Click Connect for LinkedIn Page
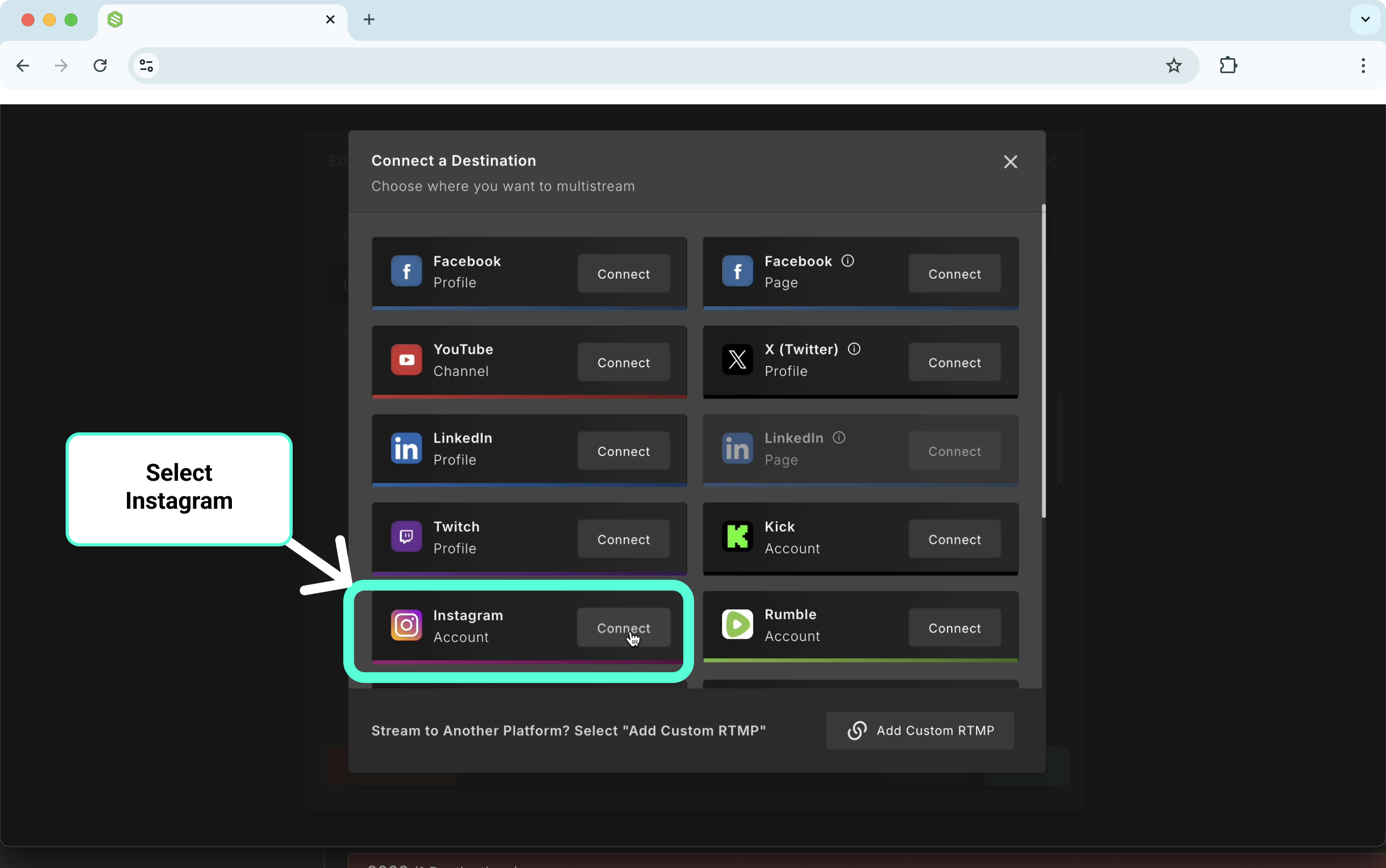Screen dimensions: 1386x868 click(954, 451)
